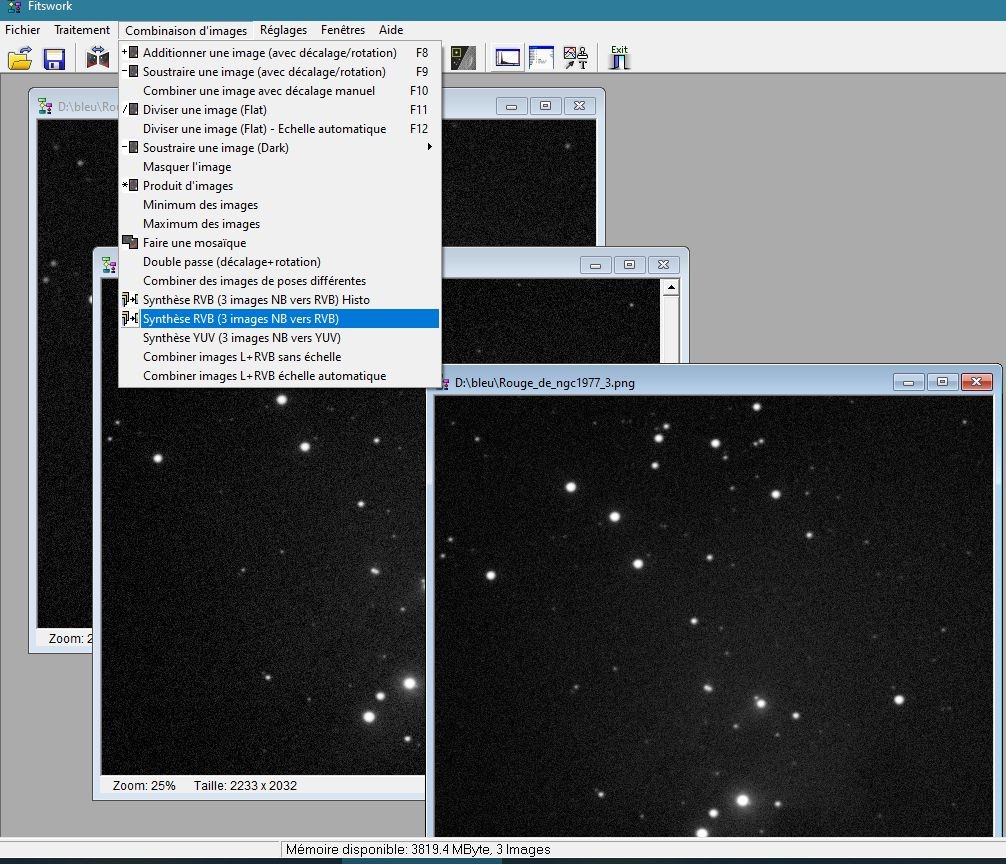Screen dimensions: 1006x864
Task: Click the Rouge_de_ngc1977_3.png window title icon
Action: (444, 383)
